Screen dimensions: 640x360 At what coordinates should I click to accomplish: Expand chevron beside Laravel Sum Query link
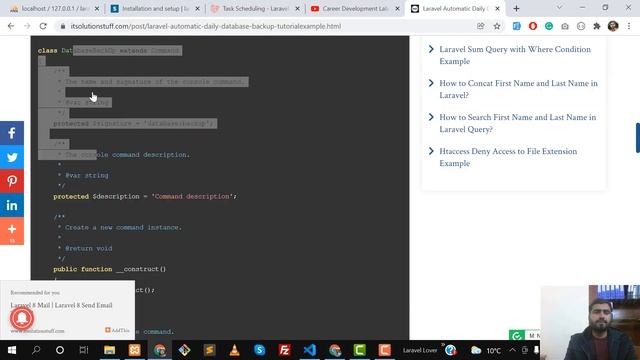click(x=431, y=49)
